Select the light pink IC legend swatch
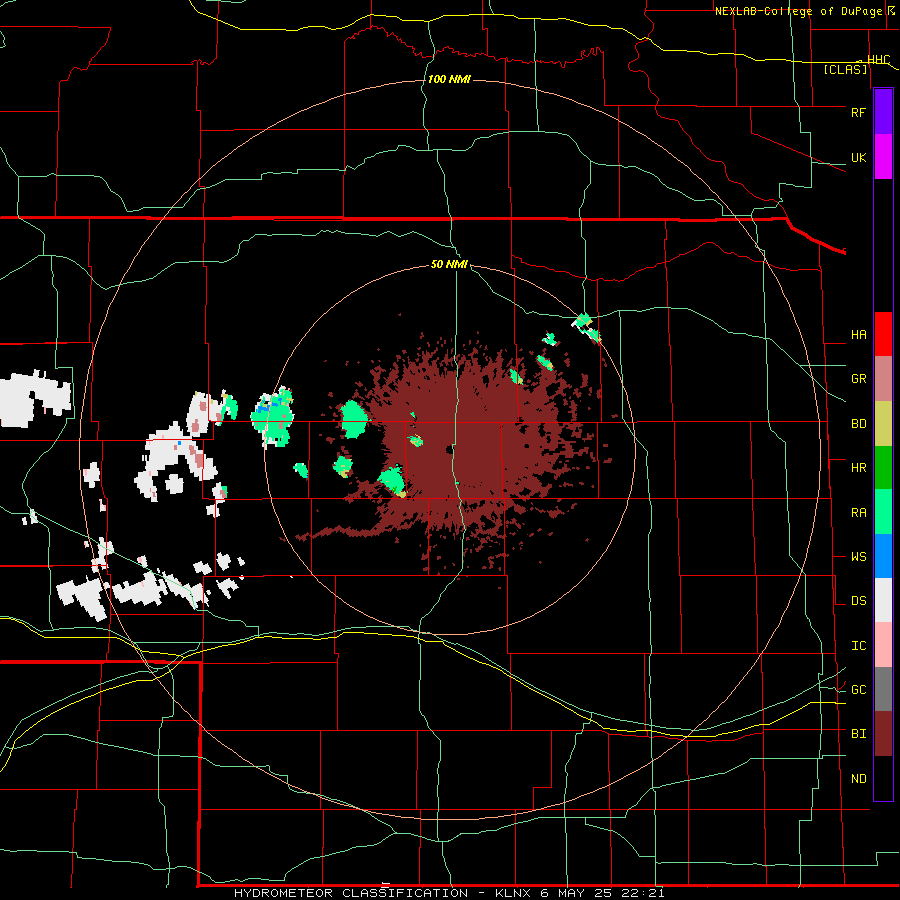The width and height of the screenshot is (900, 900). [x=883, y=645]
